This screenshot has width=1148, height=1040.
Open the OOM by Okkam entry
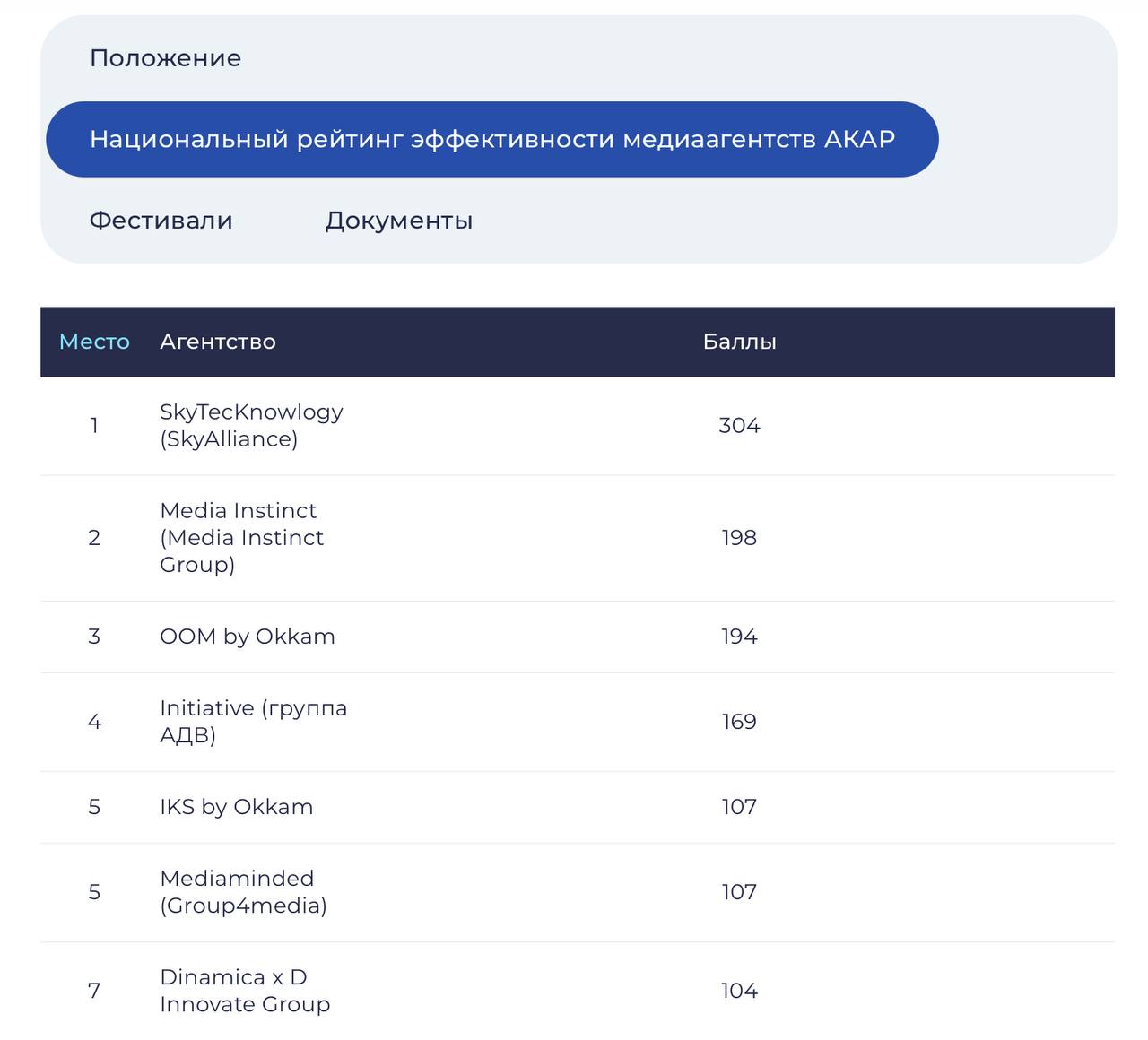(247, 637)
